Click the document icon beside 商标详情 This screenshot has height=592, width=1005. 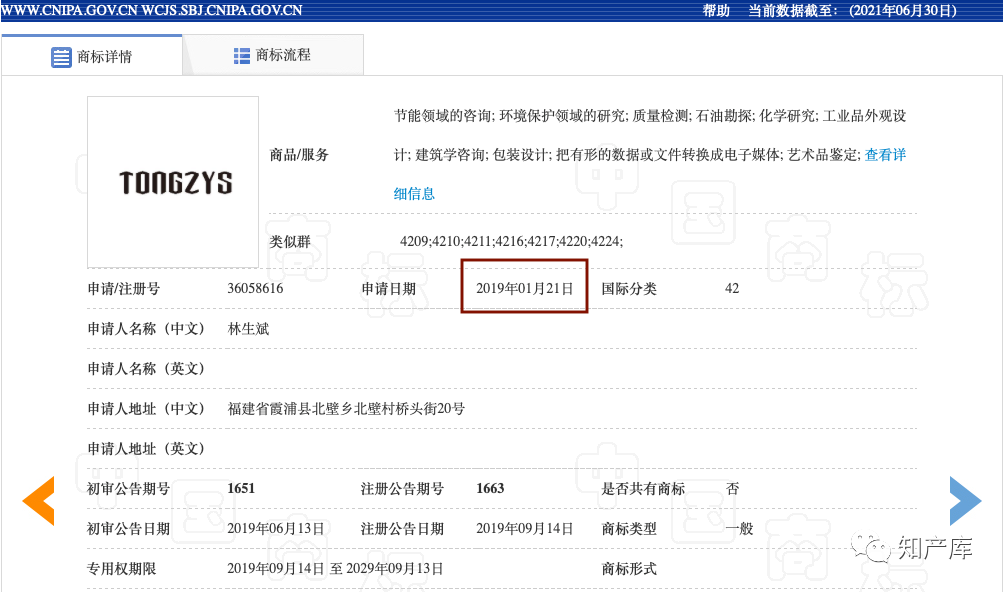click(61, 57)
